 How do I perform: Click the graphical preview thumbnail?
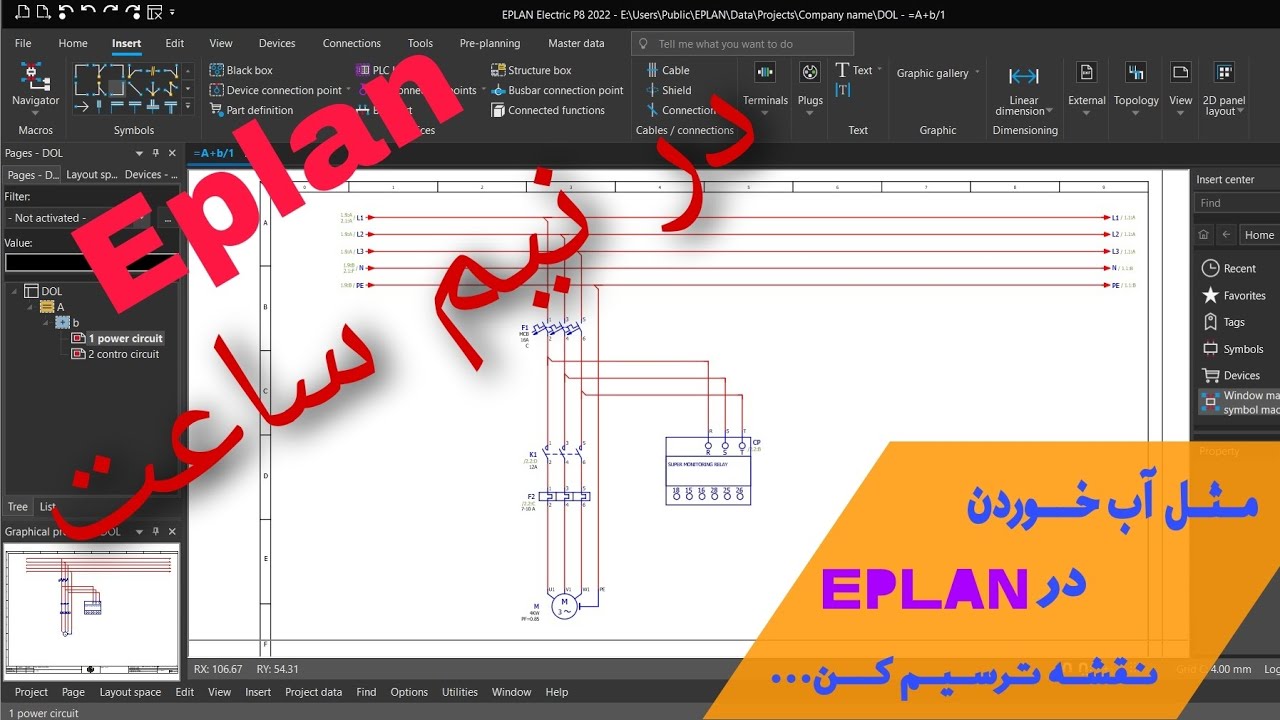pos(91,610)
